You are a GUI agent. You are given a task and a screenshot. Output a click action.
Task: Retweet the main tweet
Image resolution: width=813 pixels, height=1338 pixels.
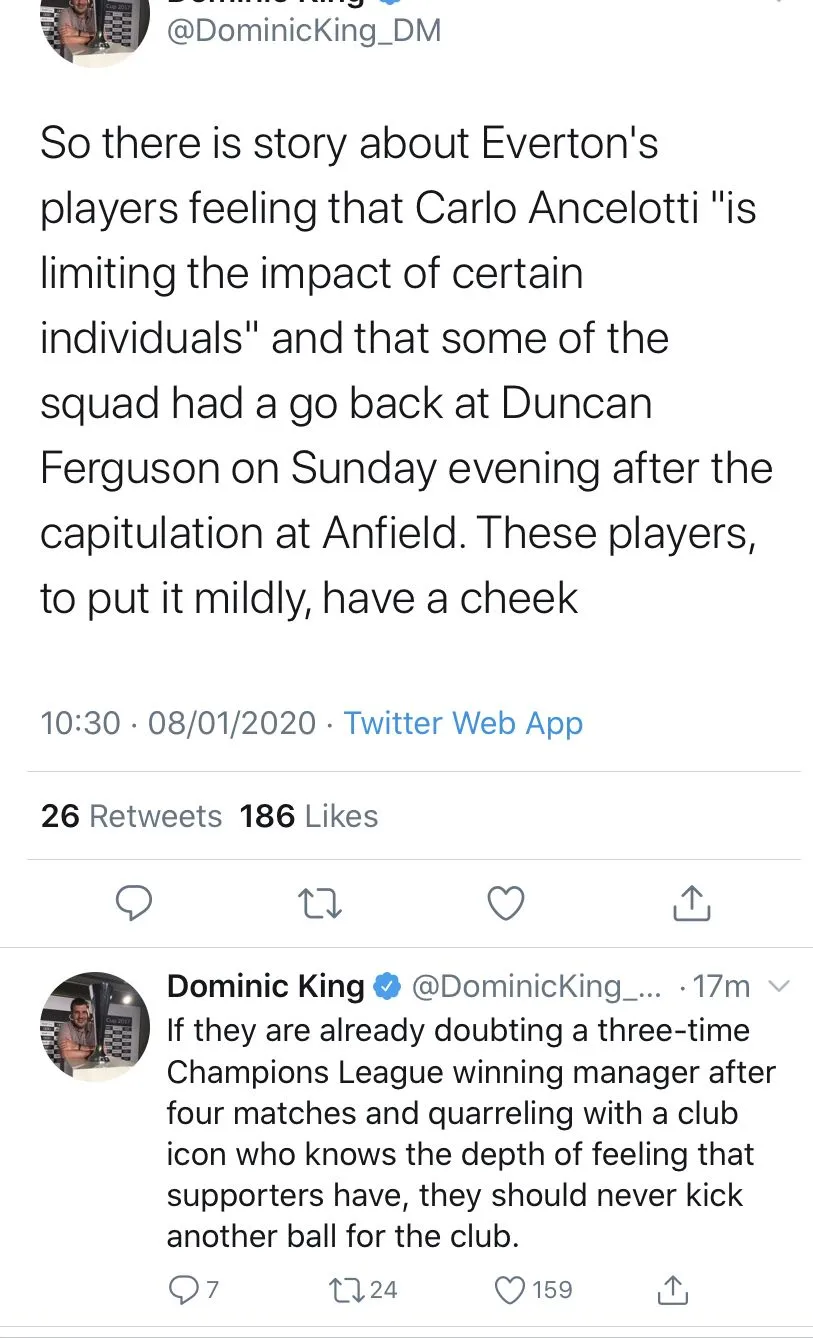321,904
